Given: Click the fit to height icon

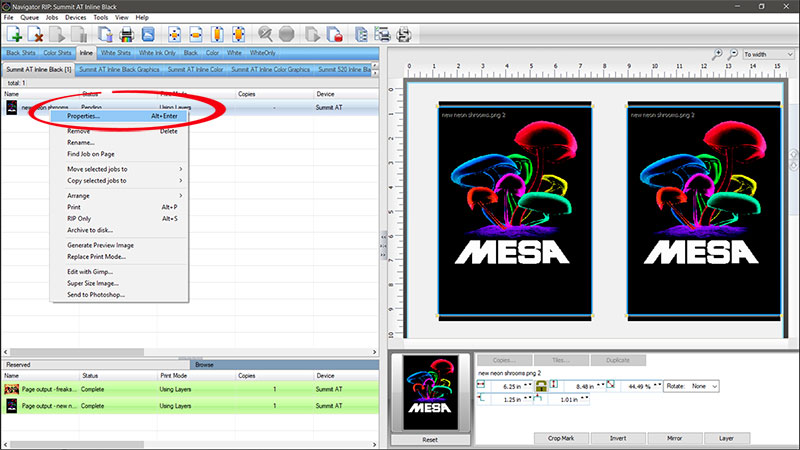Looking at the screenshot, I should (x=217, y=34).
